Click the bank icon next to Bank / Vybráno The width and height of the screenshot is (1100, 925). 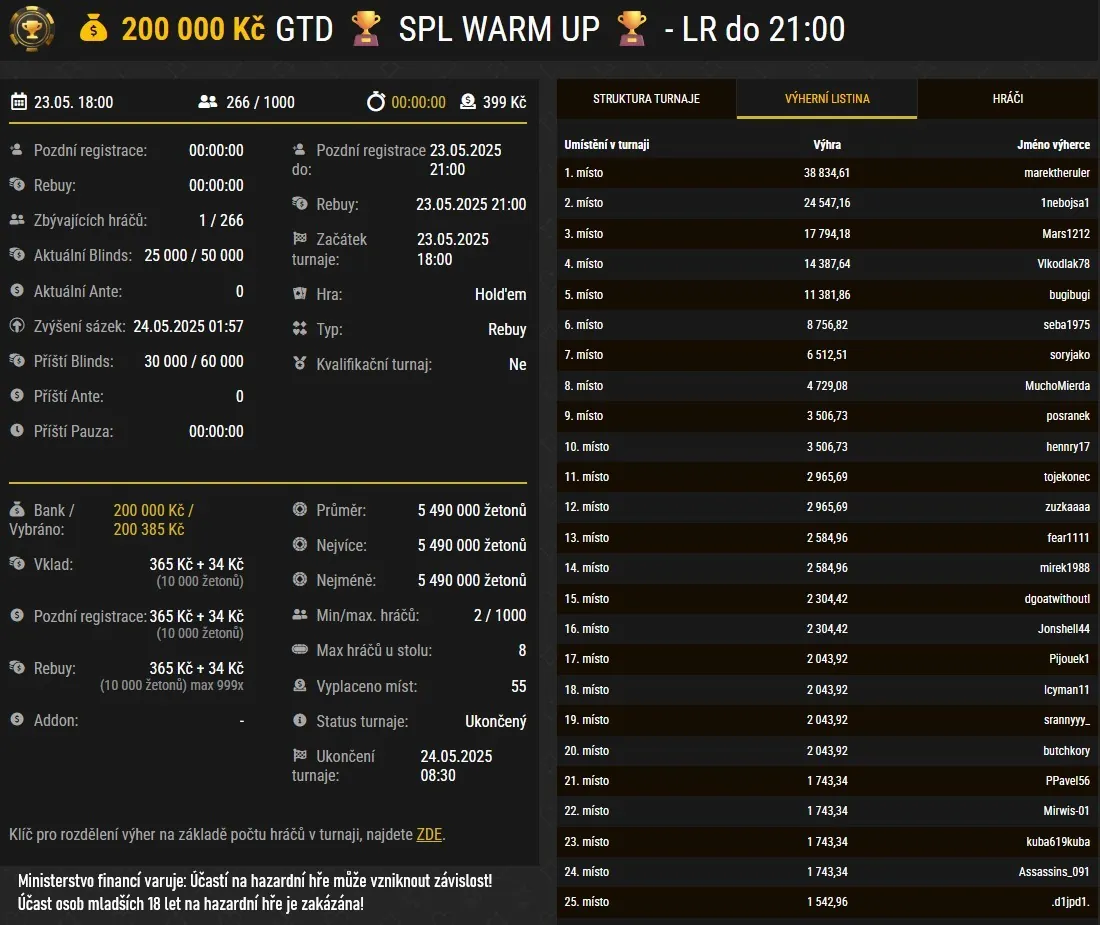(18, 510)
